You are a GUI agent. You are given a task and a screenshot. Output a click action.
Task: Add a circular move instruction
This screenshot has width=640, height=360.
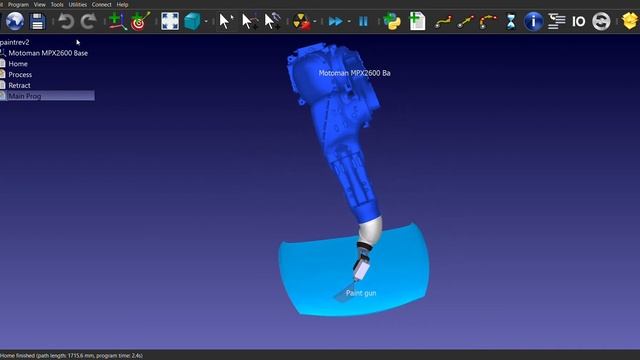[488, 22]
